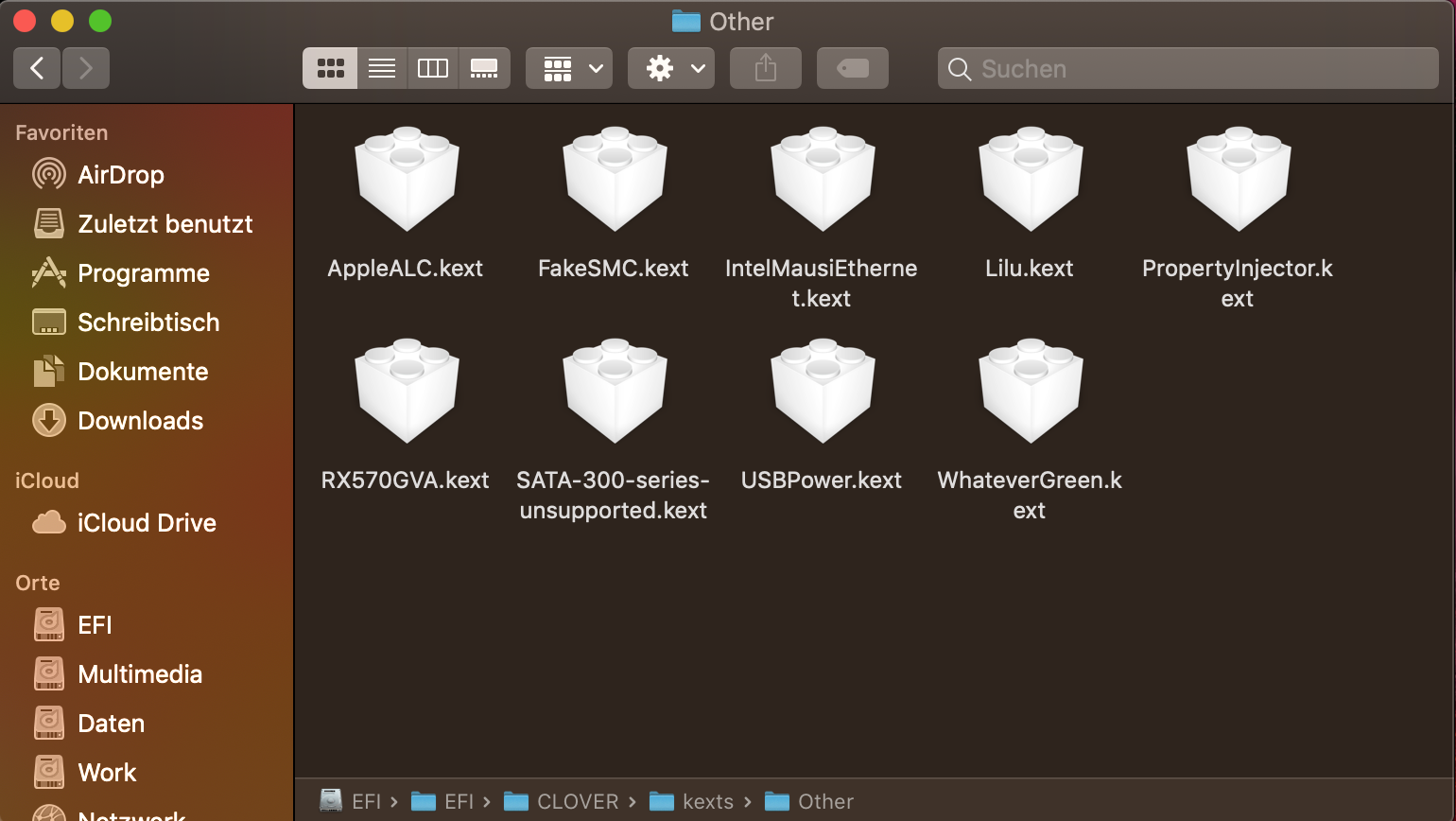This screenshot has height=821, width=1456.
Task: Select the USBPower.kext file icon
Action: pyautogui.click(x=823, y=391)
